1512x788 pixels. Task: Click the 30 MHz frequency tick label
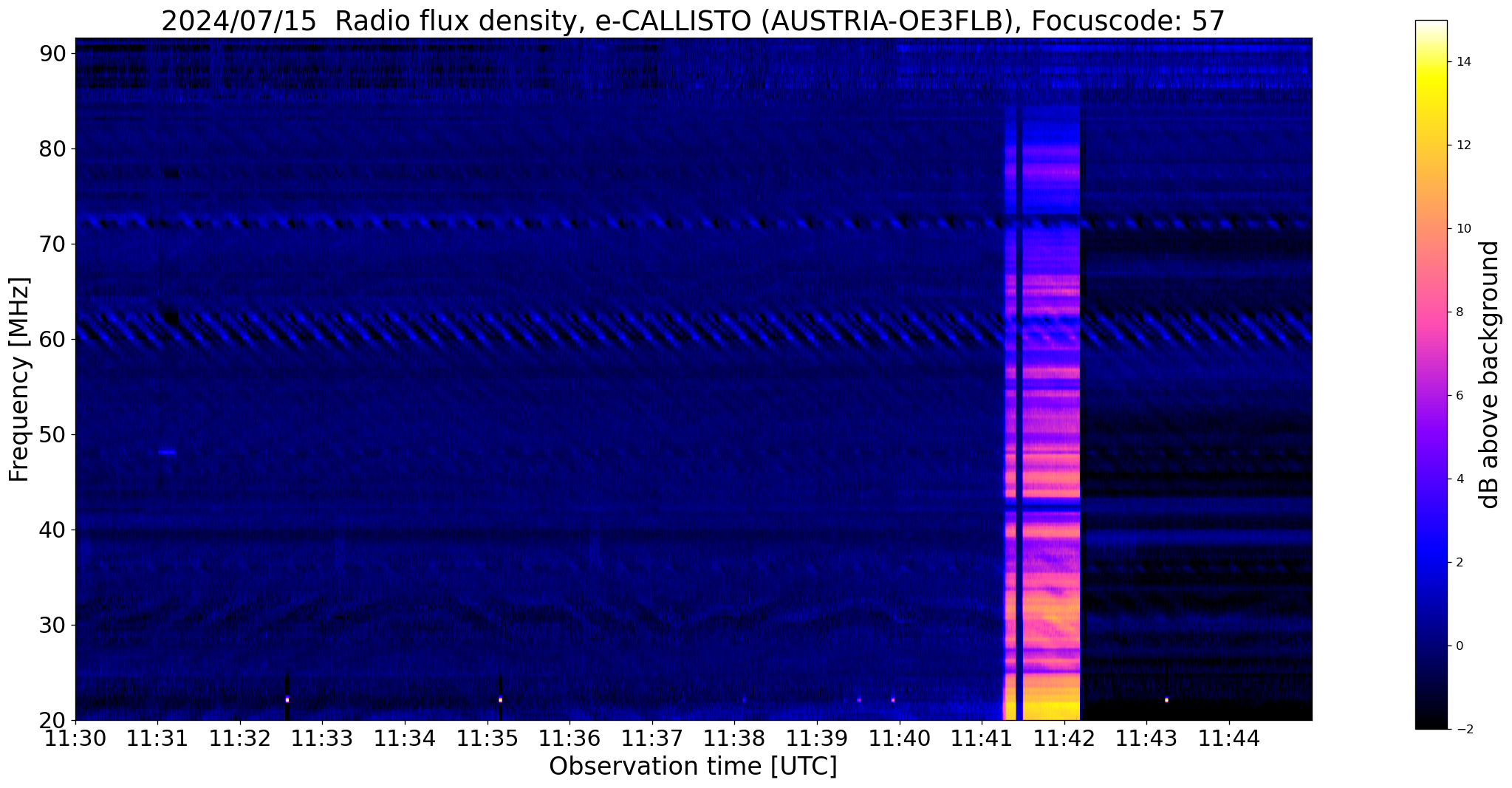(52, 626)
